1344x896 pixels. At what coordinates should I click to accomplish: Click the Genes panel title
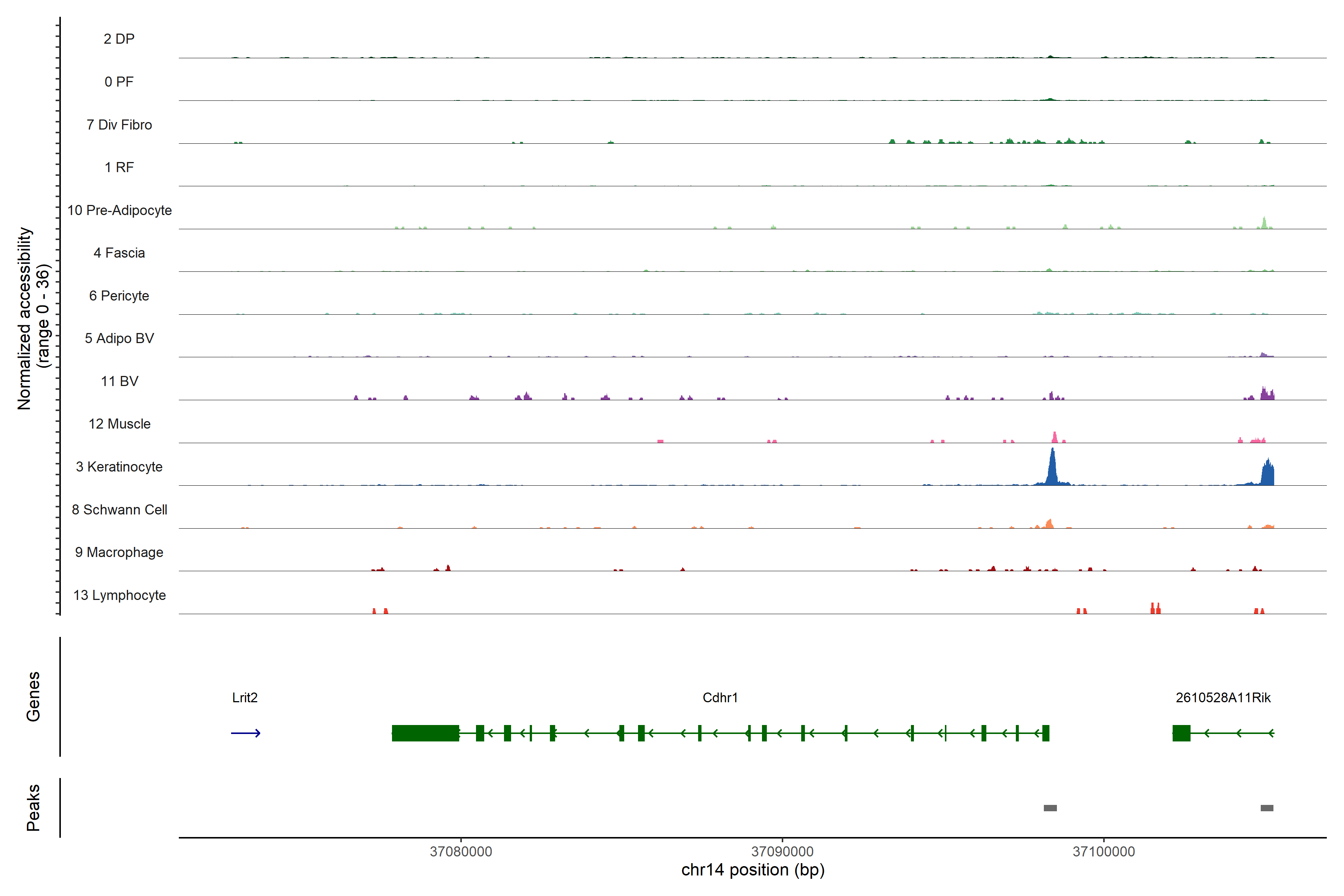point(33,697)
